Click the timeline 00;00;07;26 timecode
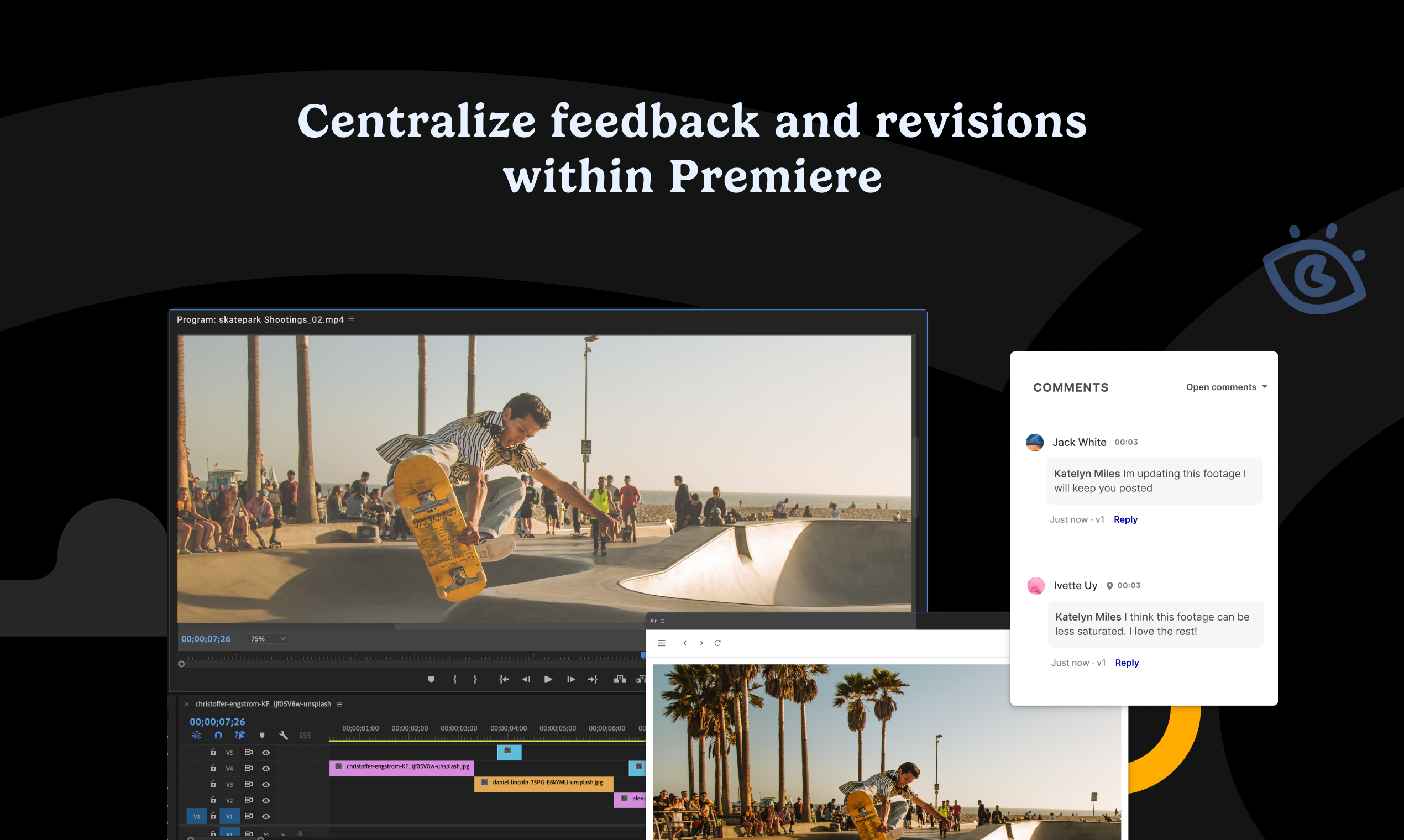1404x840 pixels. tap(217, 722)
